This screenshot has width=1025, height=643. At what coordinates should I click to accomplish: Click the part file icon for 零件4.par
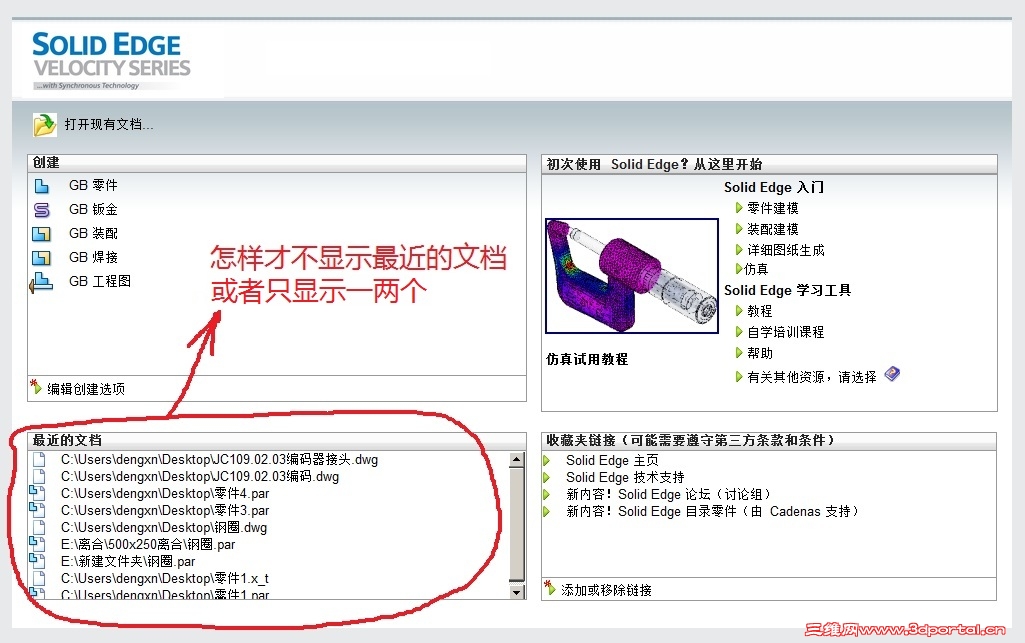click(x=37, y=493)
